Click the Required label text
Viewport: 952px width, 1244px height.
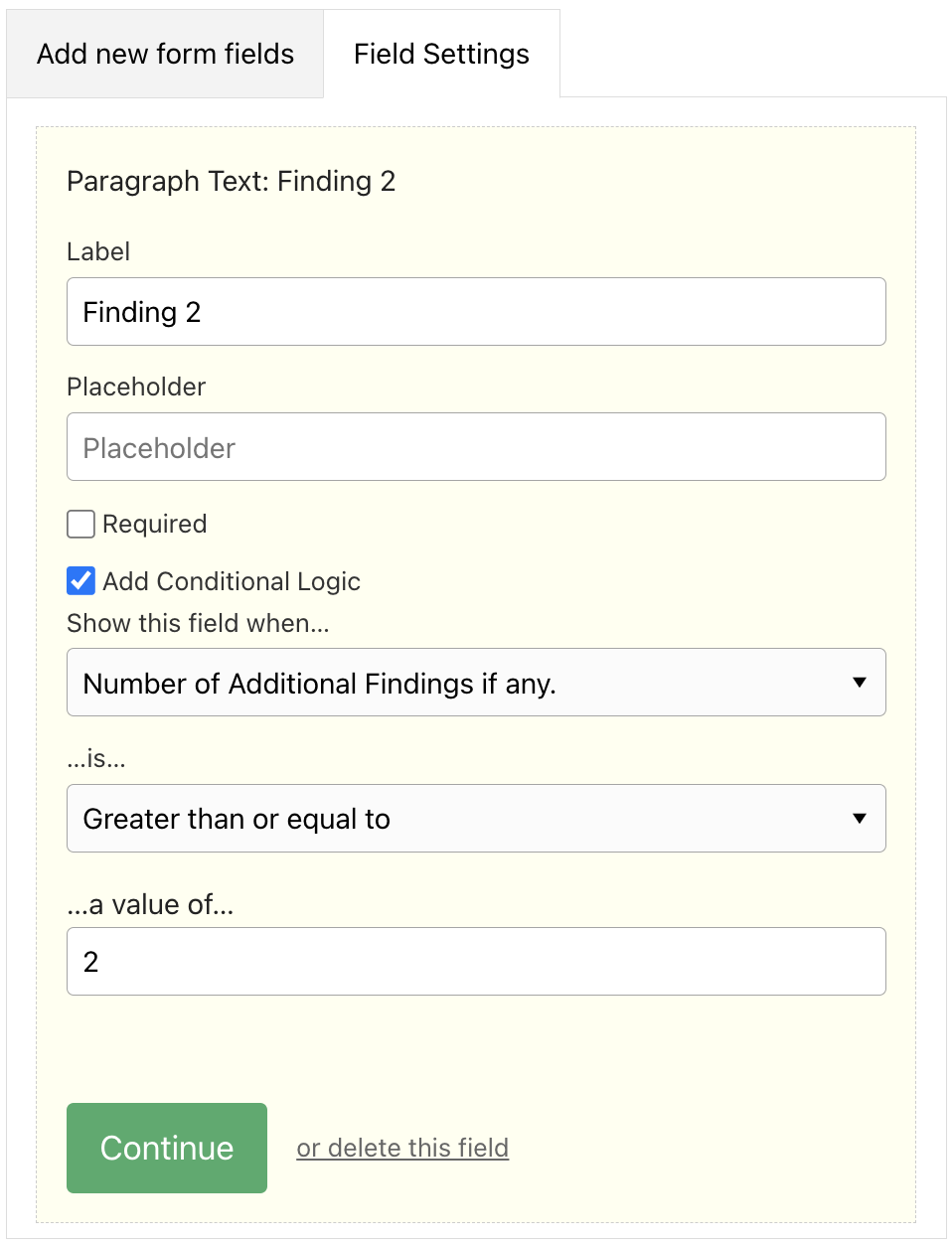click(155, 524)
